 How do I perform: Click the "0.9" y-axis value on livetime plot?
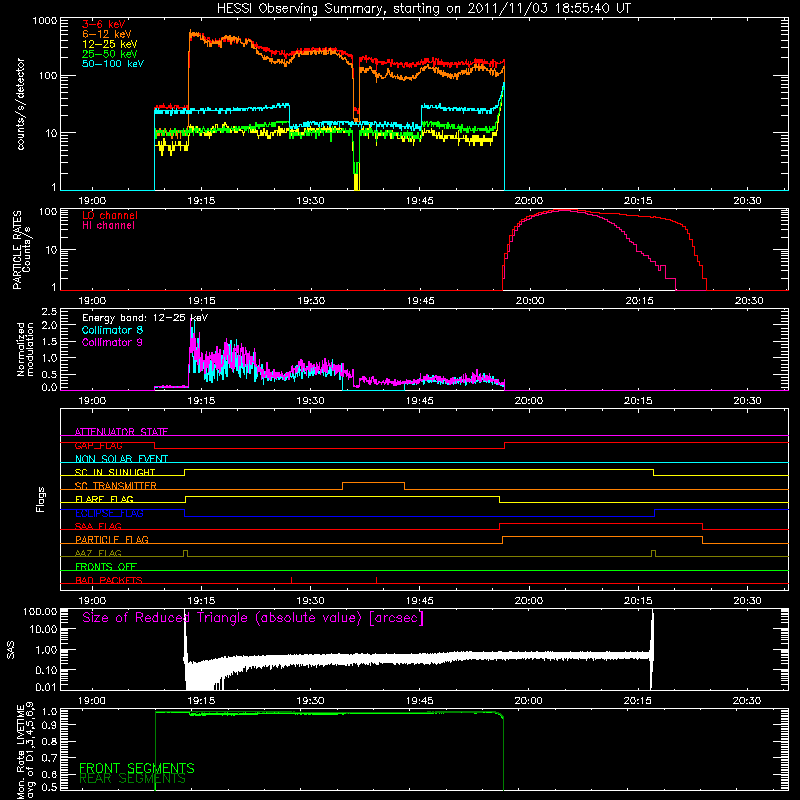pyautogui.click(x=49, y=724)
